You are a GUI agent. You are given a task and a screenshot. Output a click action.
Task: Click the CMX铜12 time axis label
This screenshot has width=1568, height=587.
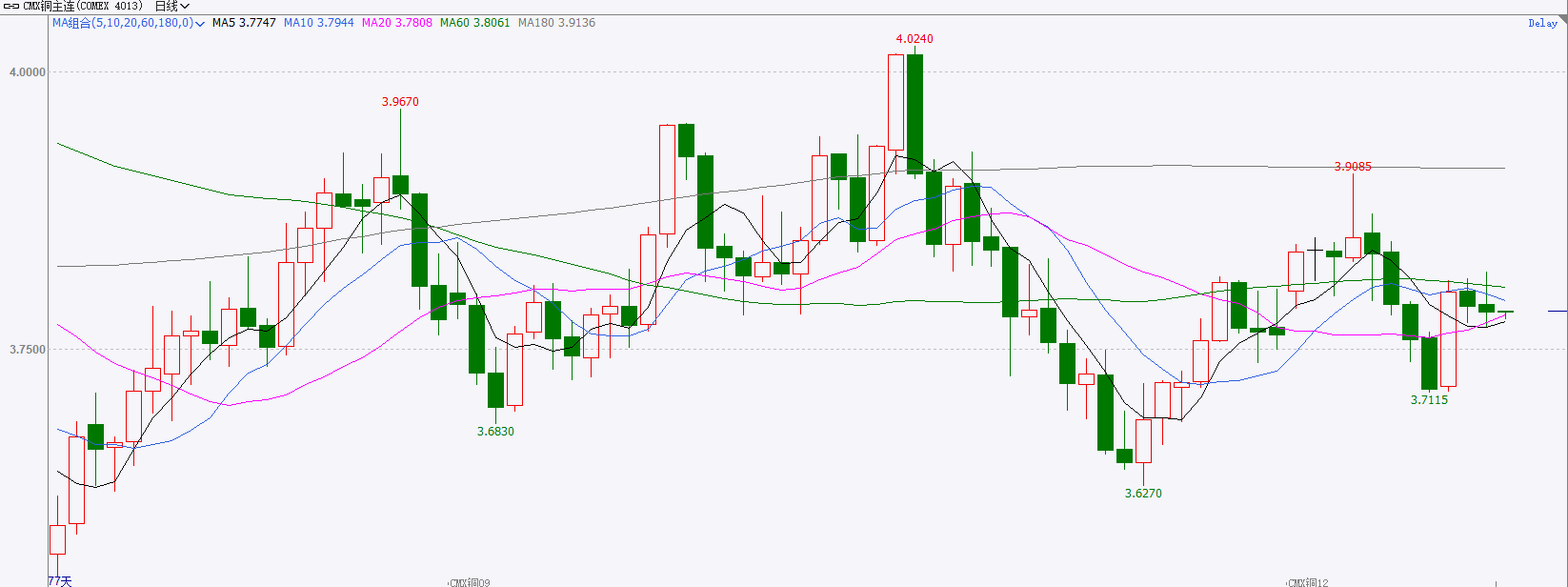pos(1307,582)
